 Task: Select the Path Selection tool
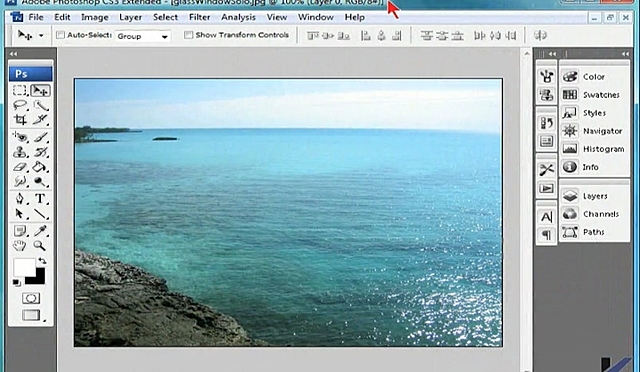[x=20, y=214]
